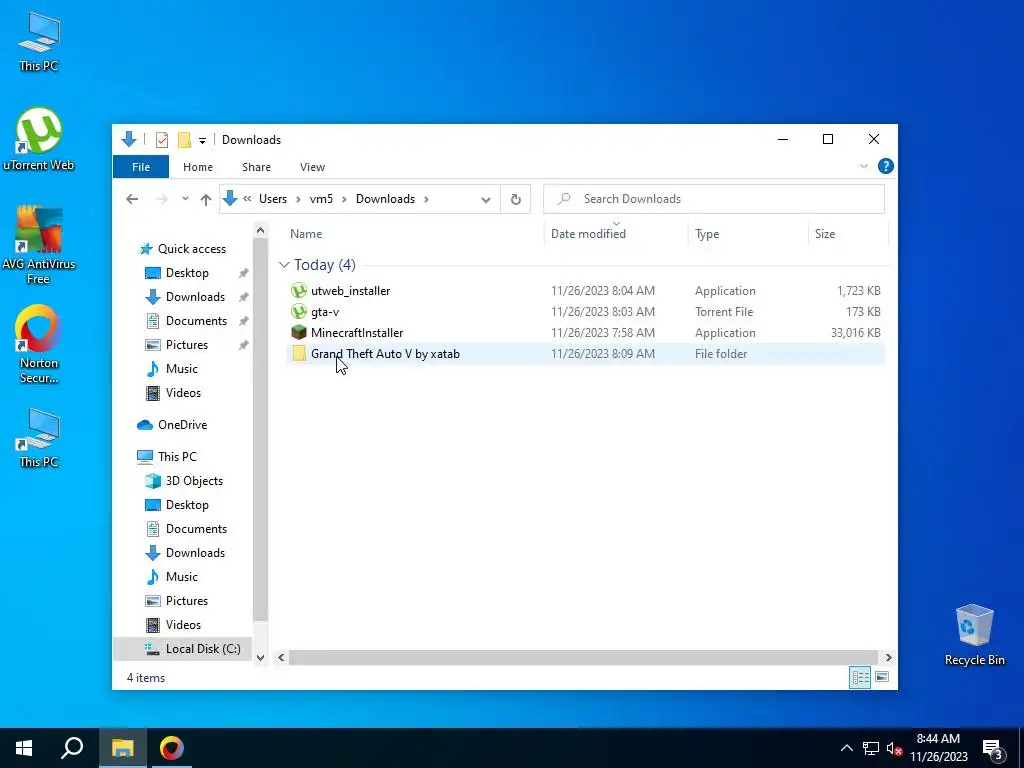The image size is (1024, 768).
Task: Expand the chevron after Downloads breadcrumb
Action: point(426,199)
